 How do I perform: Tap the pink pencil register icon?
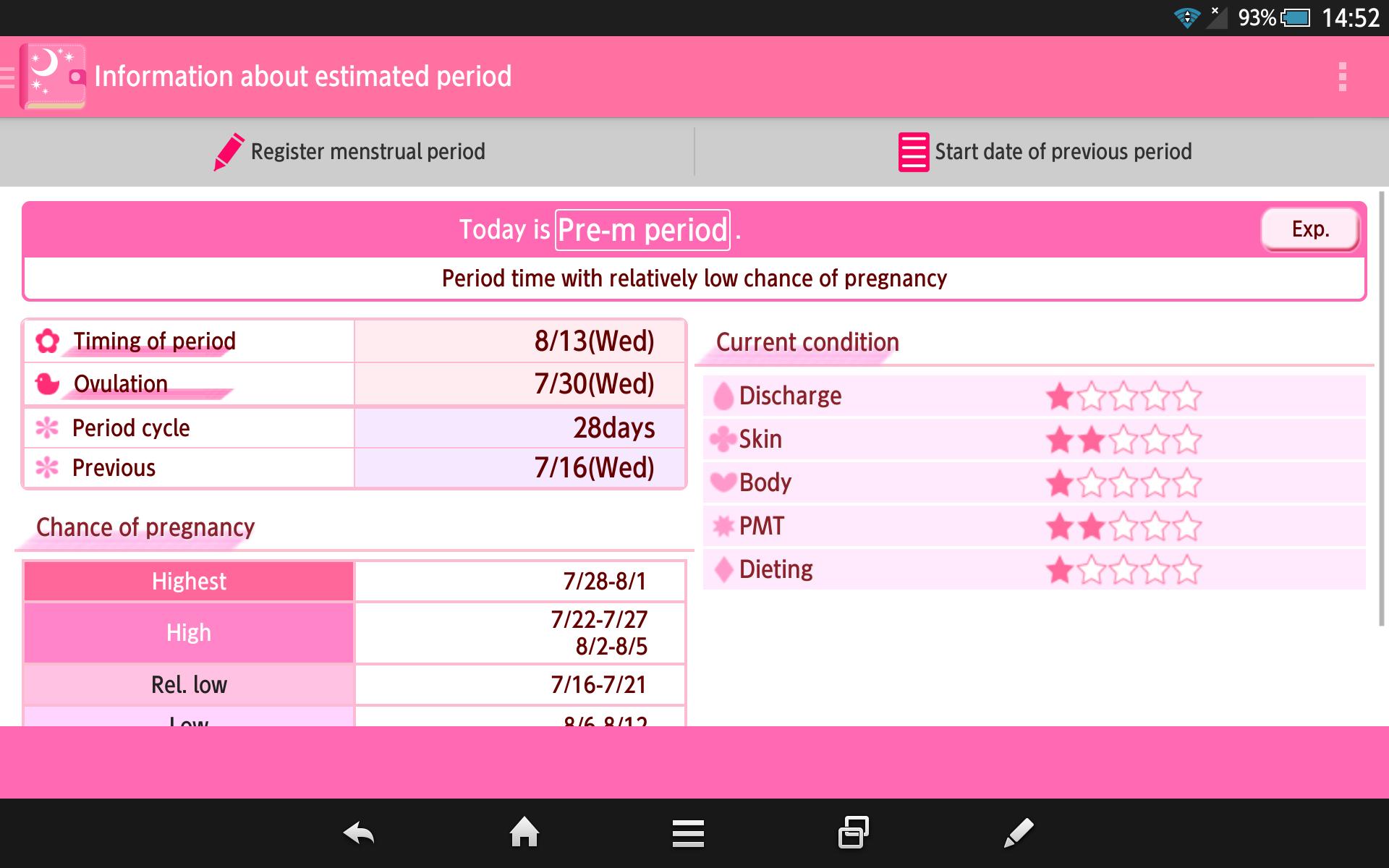229,152
